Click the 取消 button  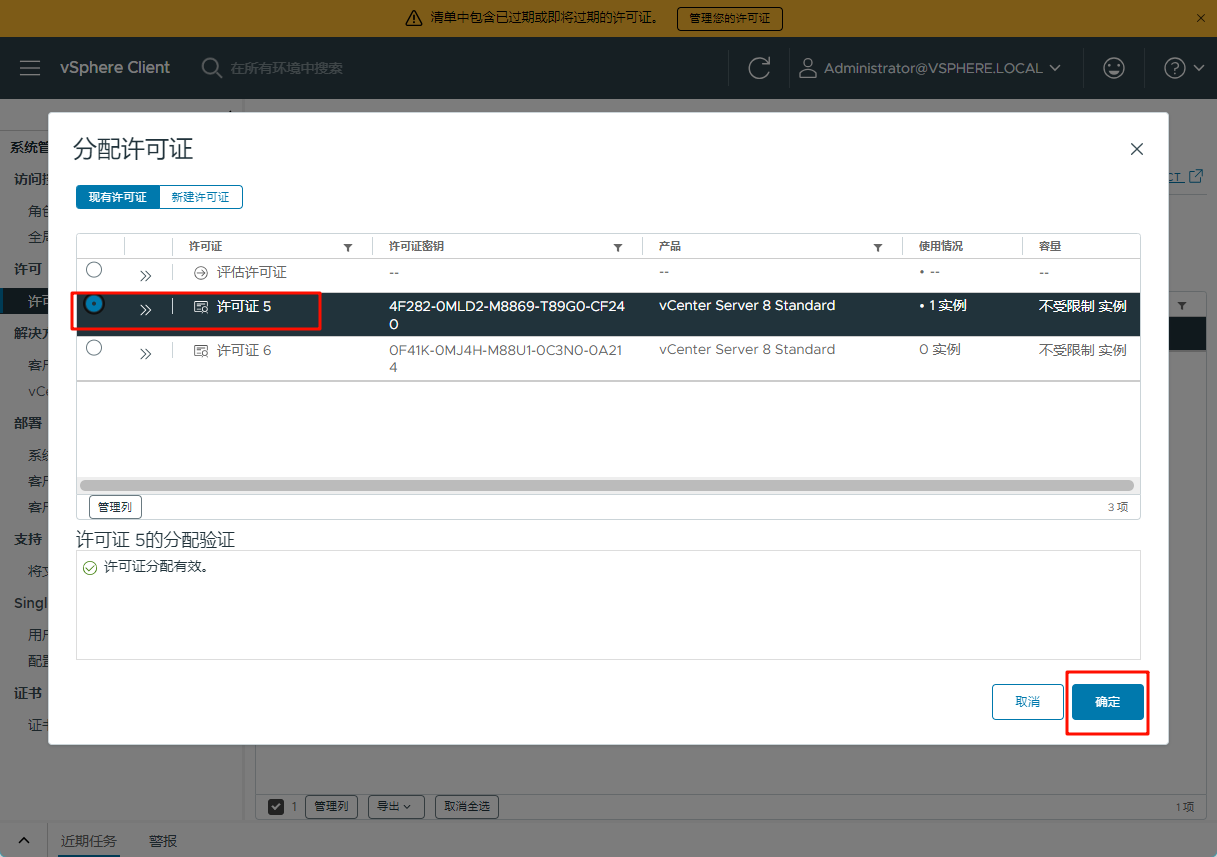pyautogui.click(x=1028, y=702)
